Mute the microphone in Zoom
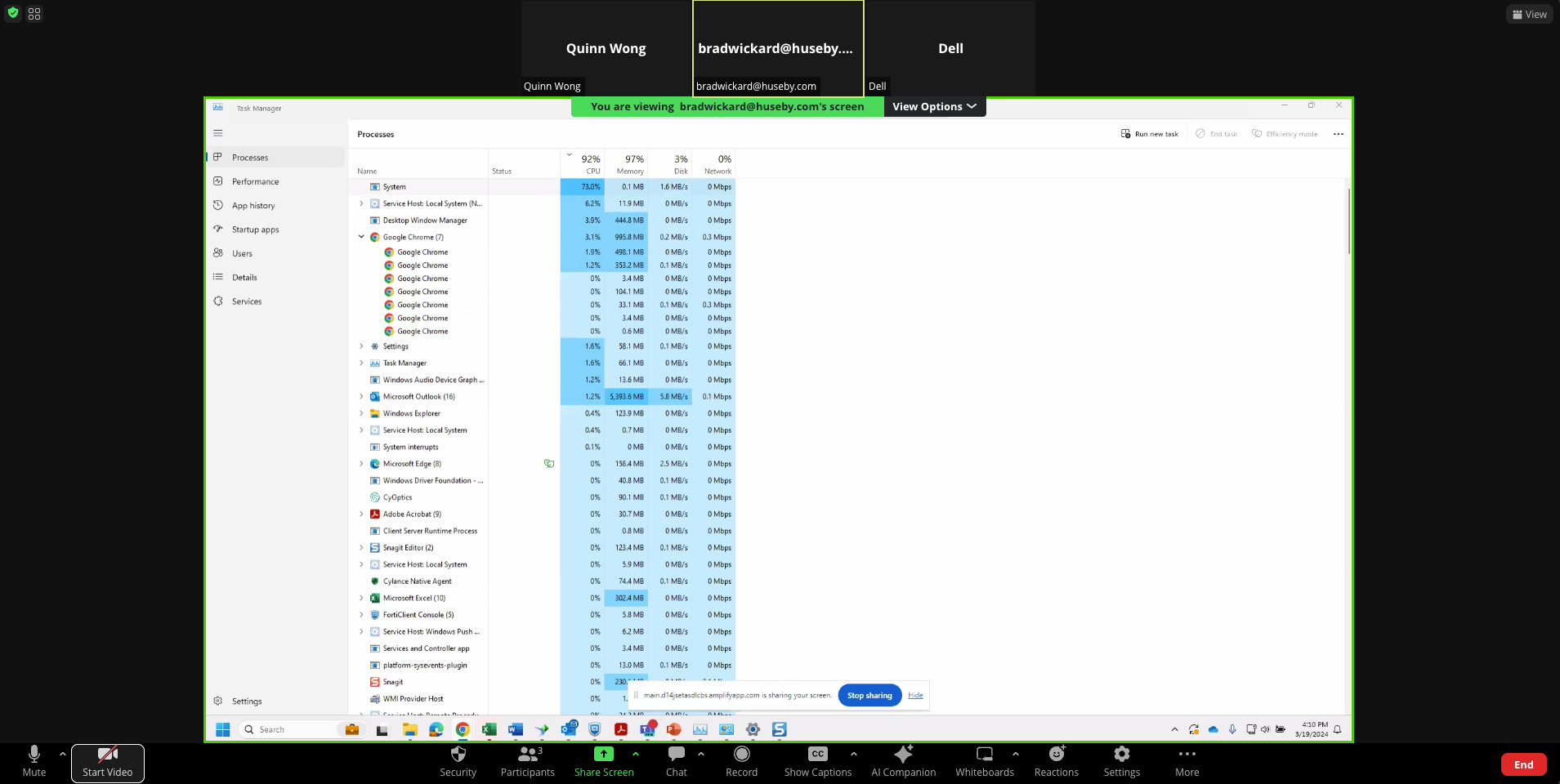 (x=34, y=762)
